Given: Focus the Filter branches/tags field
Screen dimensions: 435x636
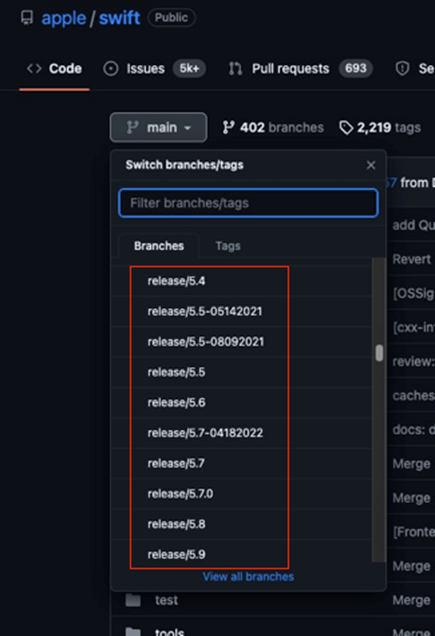Looking at the screenshot, I should pyautogui.click(x=248, y=203).
